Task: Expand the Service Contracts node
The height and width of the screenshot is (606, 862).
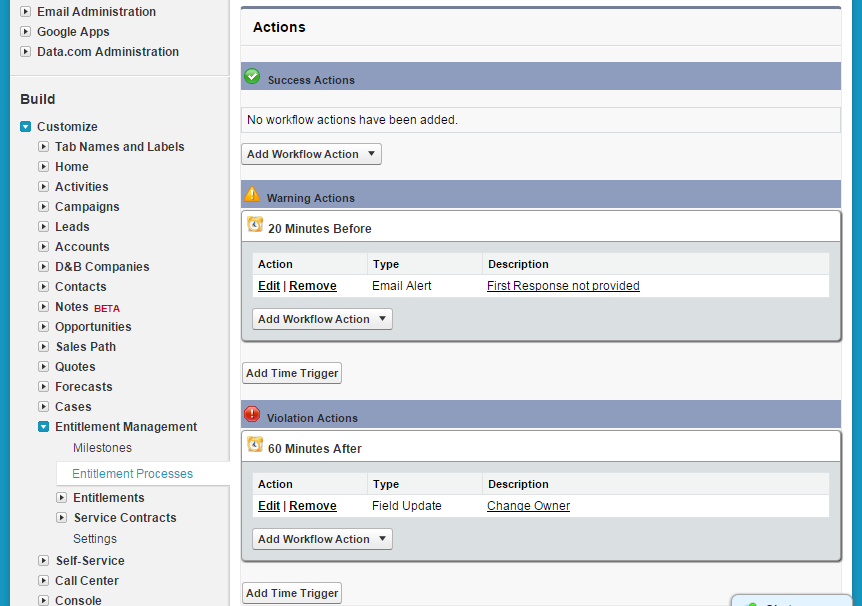Action: [62, 518]
